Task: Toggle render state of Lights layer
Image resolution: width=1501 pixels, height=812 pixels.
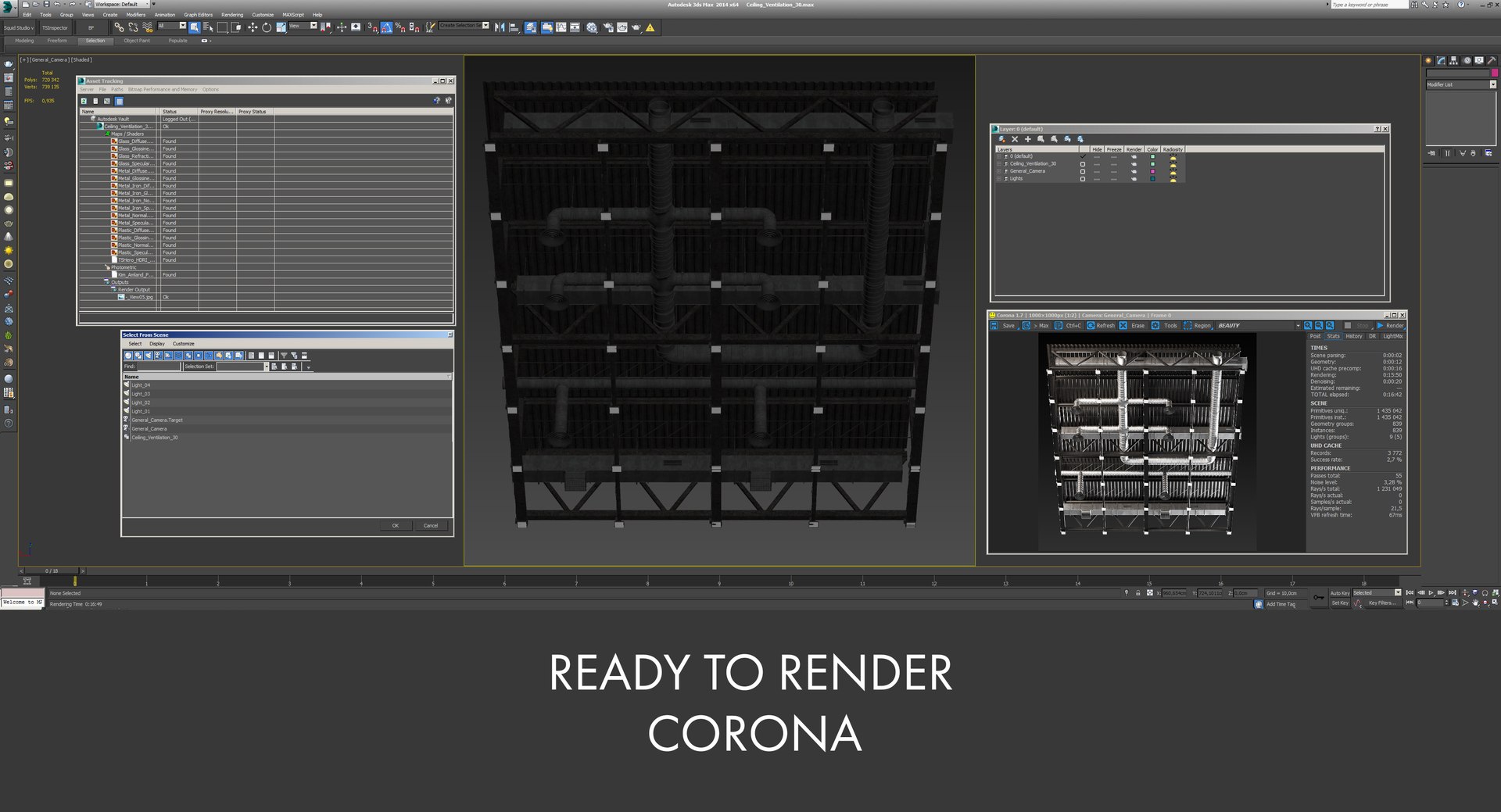Action: coord(1134,179)
